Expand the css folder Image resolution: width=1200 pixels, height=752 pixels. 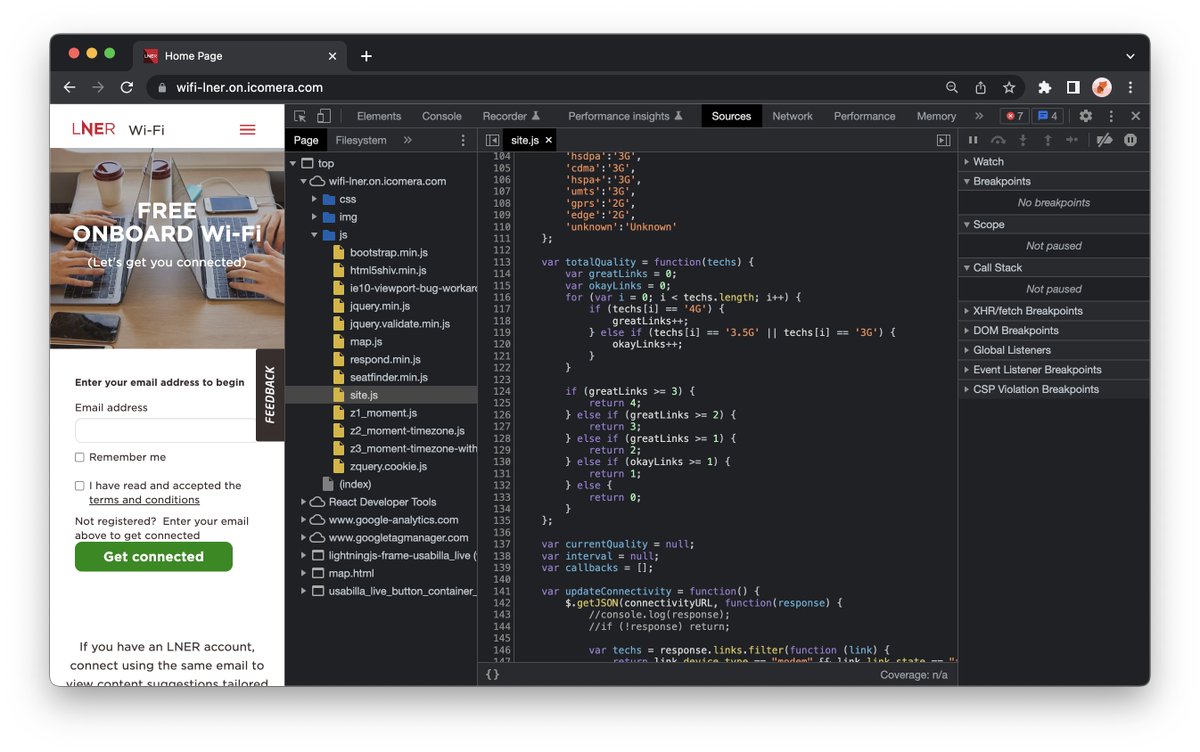click(315, 199)
